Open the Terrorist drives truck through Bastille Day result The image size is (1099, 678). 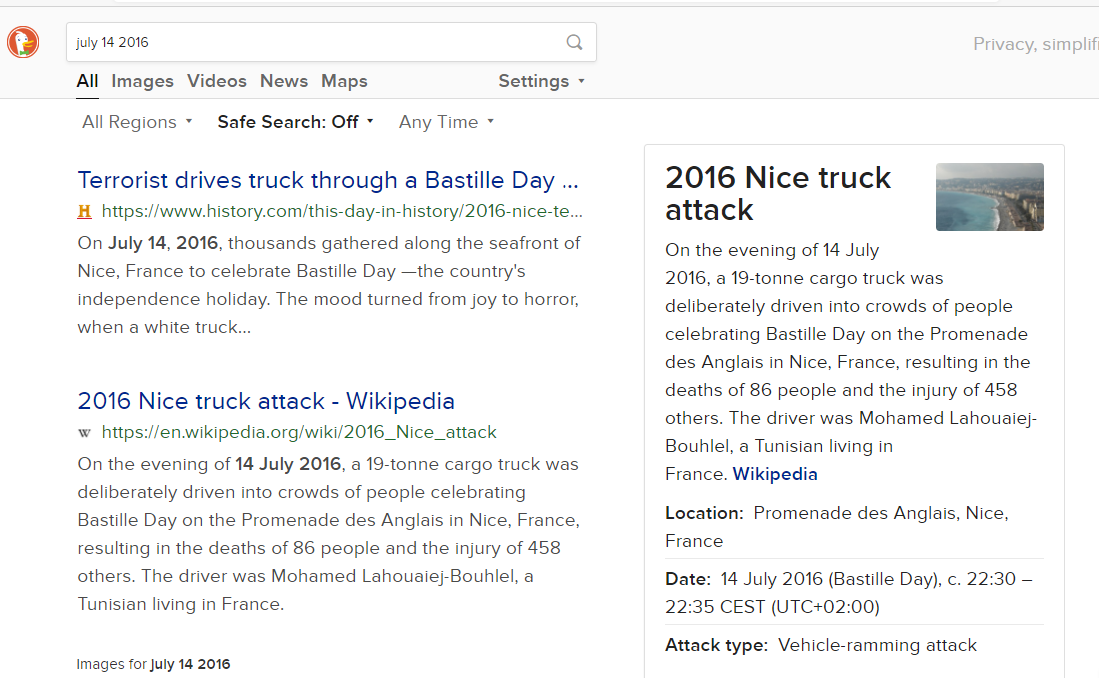click(328, 180)
